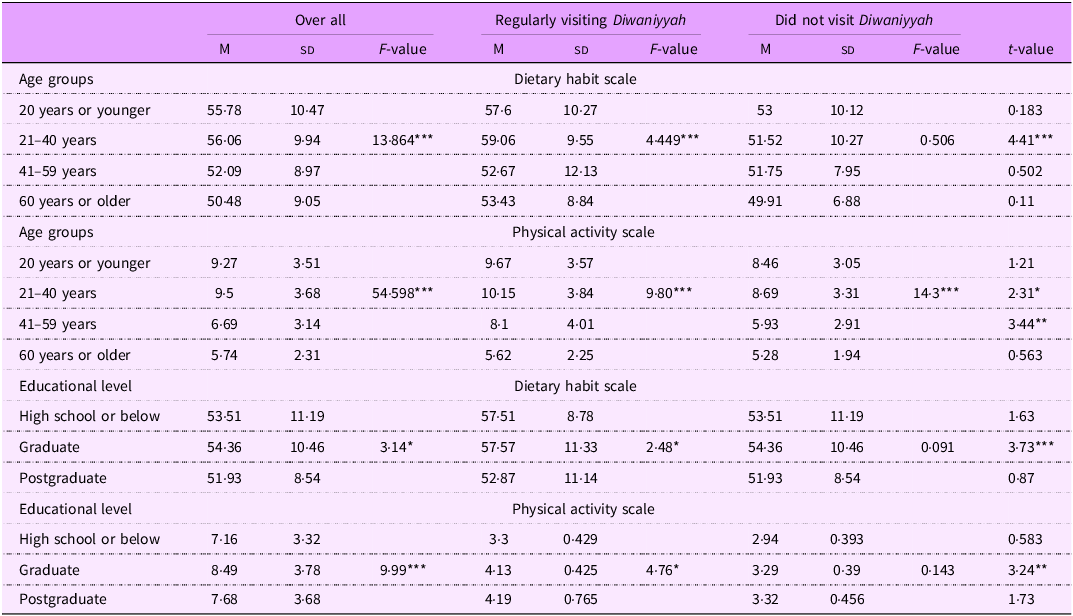Click the mean 52·87 cell
This screenshot has width=1073, height=616.
498,478
